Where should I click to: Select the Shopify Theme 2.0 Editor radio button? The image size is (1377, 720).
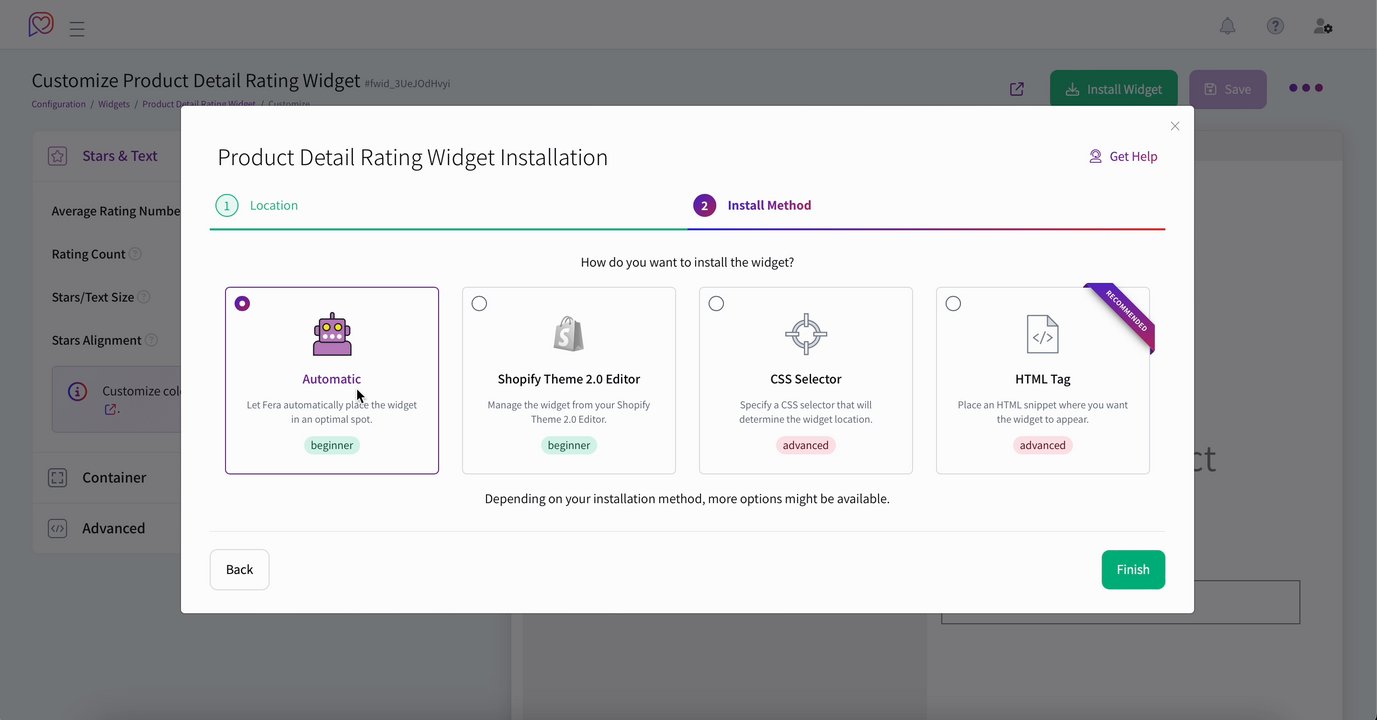tap(479, 303)
